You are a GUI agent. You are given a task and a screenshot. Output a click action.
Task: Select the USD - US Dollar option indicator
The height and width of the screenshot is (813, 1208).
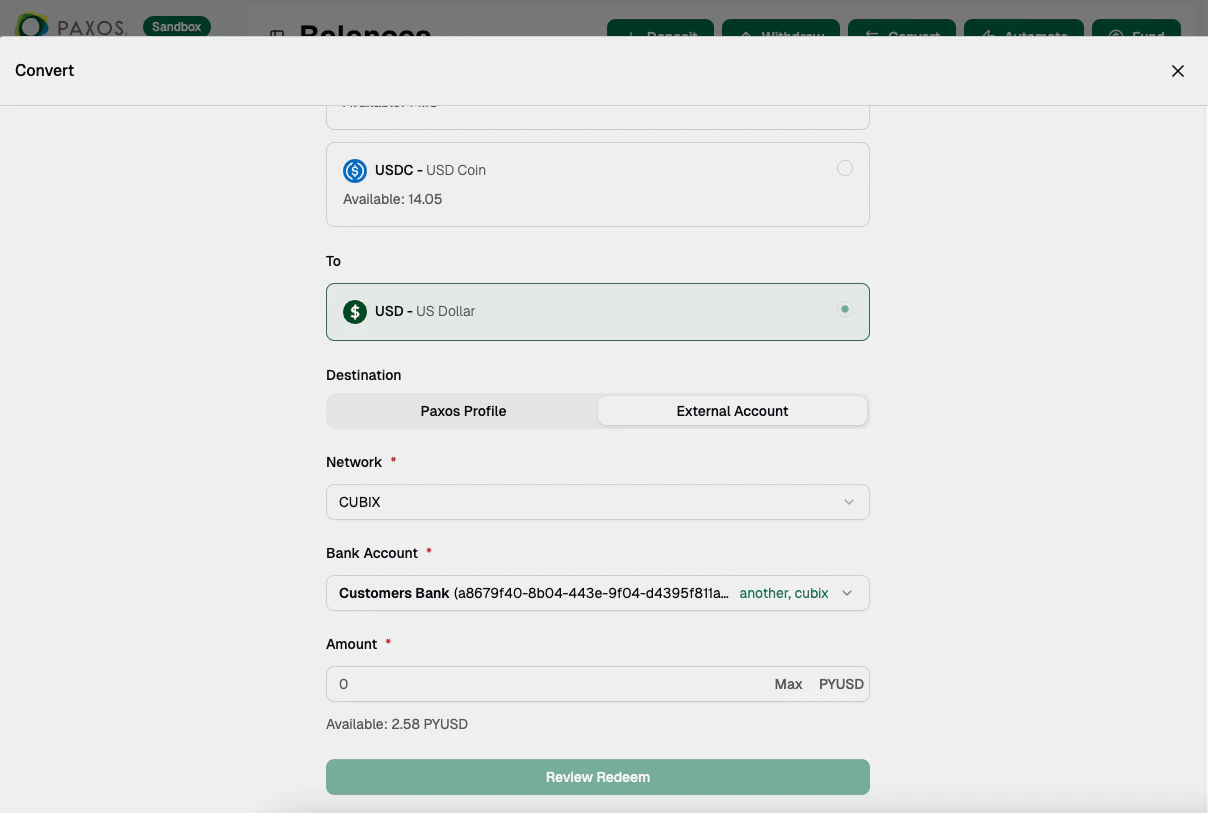[x=845, y=310]
